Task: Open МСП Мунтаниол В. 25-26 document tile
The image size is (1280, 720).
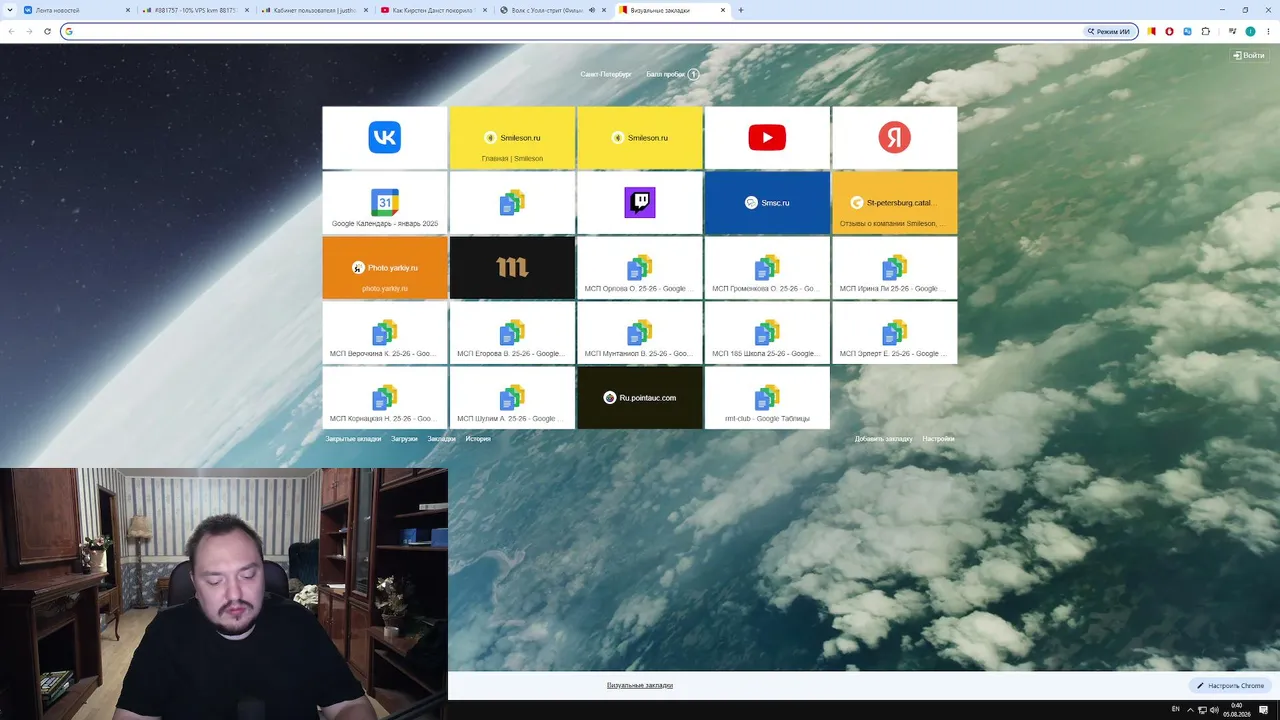Action: pos(640,333)
